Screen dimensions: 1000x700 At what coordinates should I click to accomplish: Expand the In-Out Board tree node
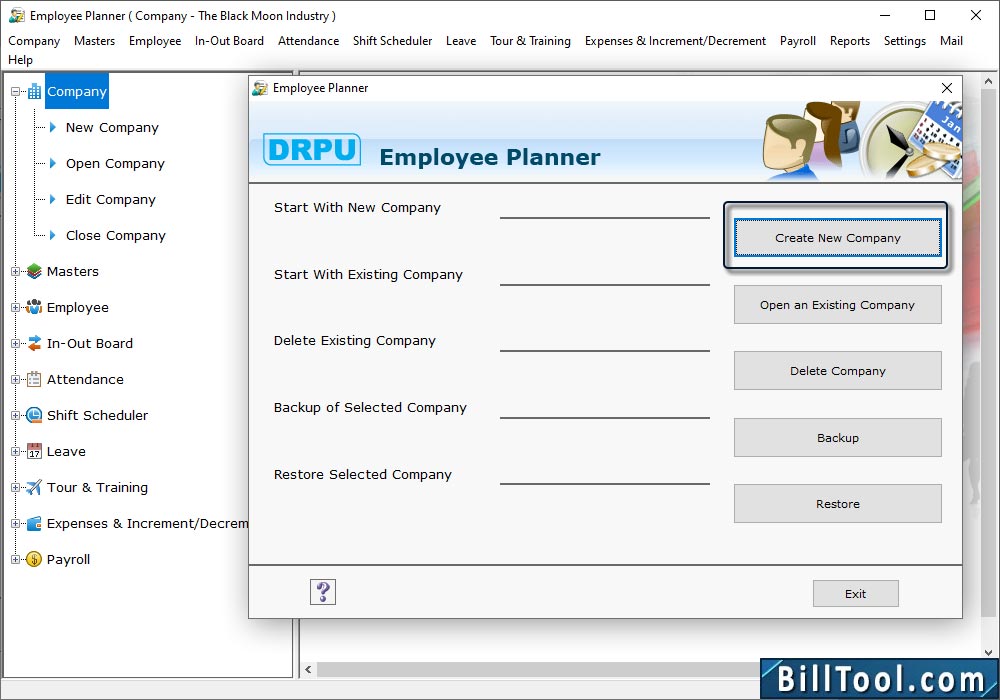[15, 344]
